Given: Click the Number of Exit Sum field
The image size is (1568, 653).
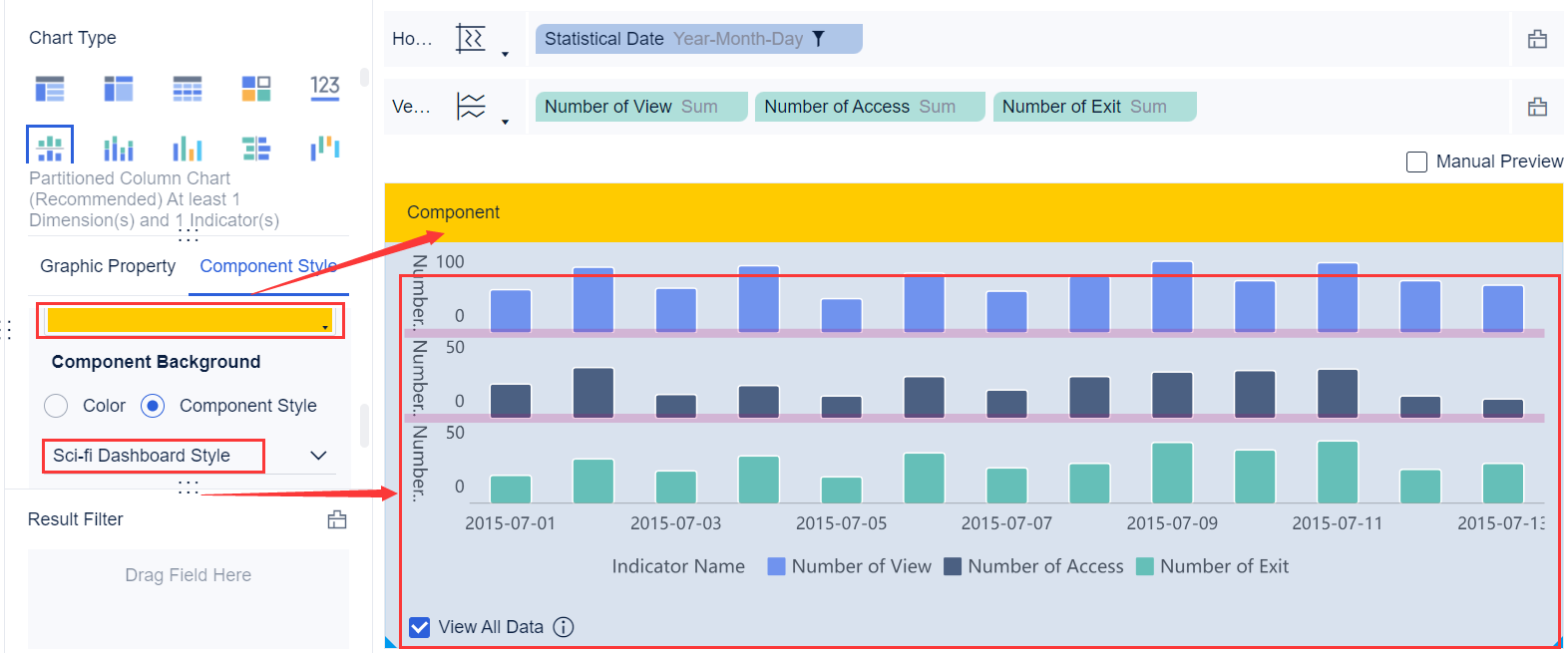Looking at the screenshot, I should click(1094, 107).
